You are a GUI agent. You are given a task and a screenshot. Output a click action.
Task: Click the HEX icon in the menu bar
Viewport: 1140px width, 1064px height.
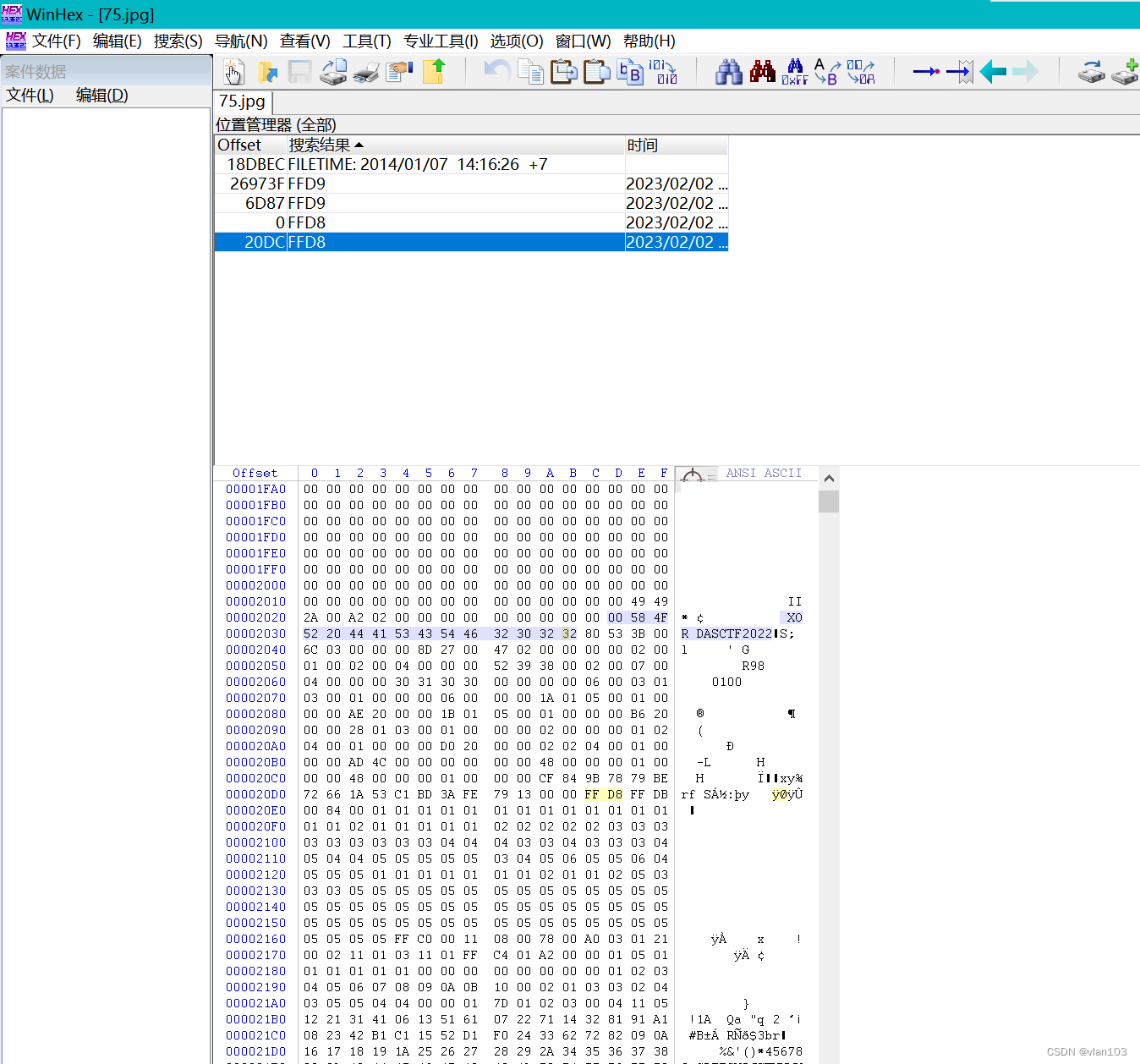coord(16,41)
